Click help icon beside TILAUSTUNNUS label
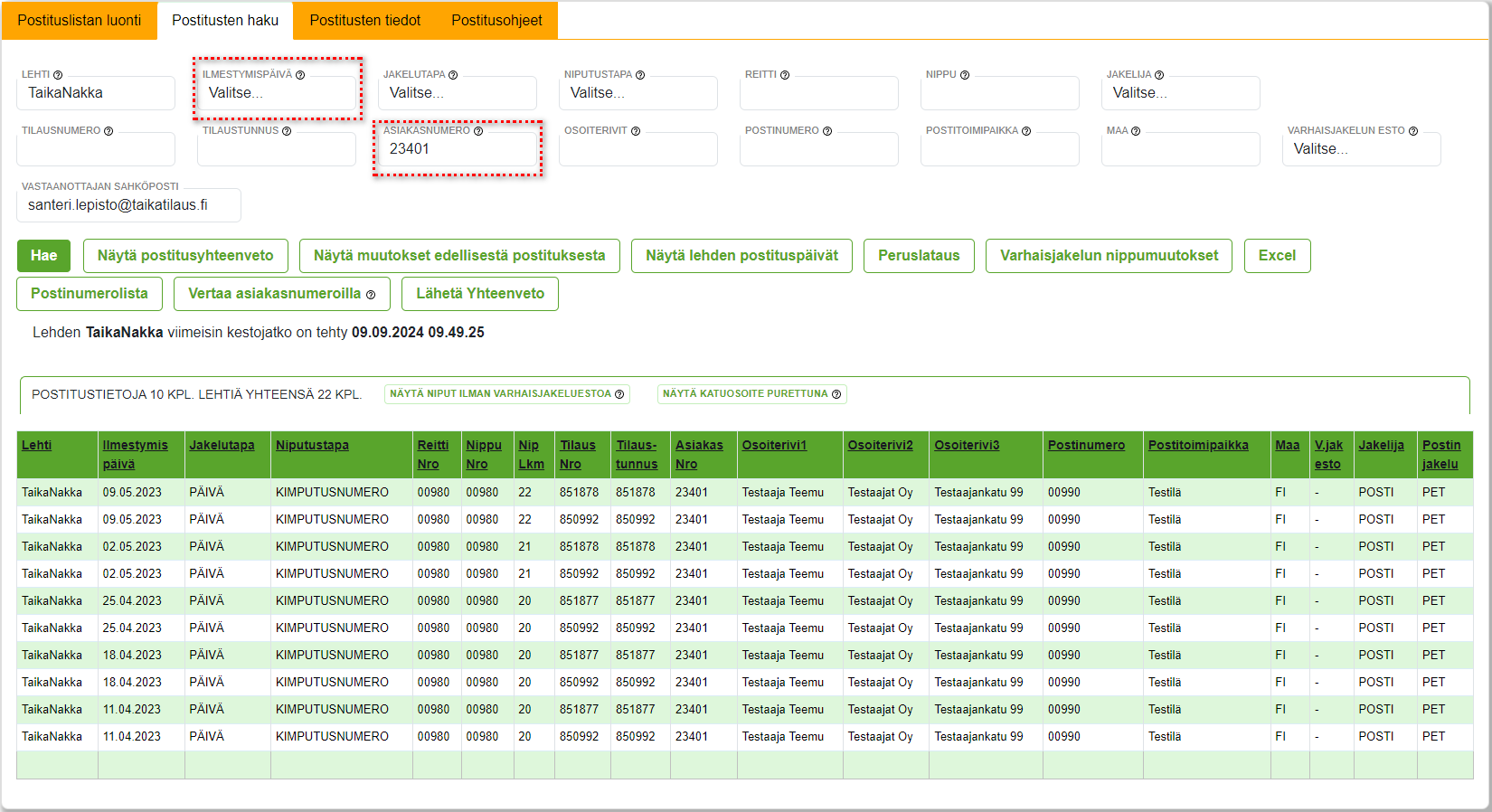The height and width of the screenshot is (812, 1492). 287,131
